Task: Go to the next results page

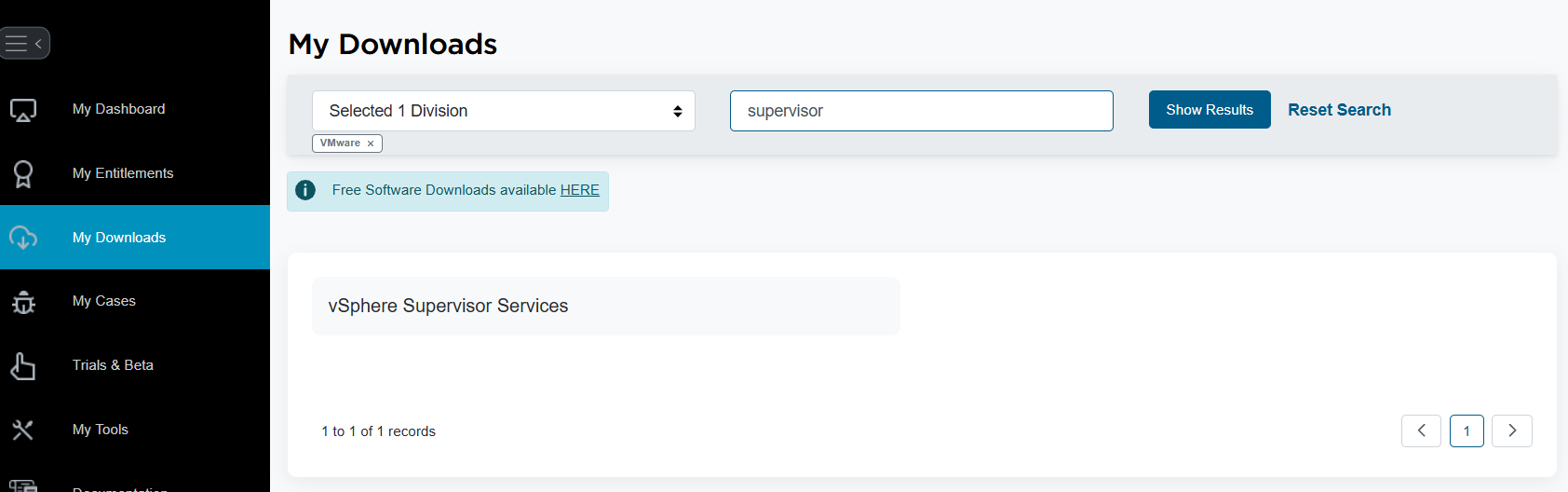Action: pos(1511,430)
